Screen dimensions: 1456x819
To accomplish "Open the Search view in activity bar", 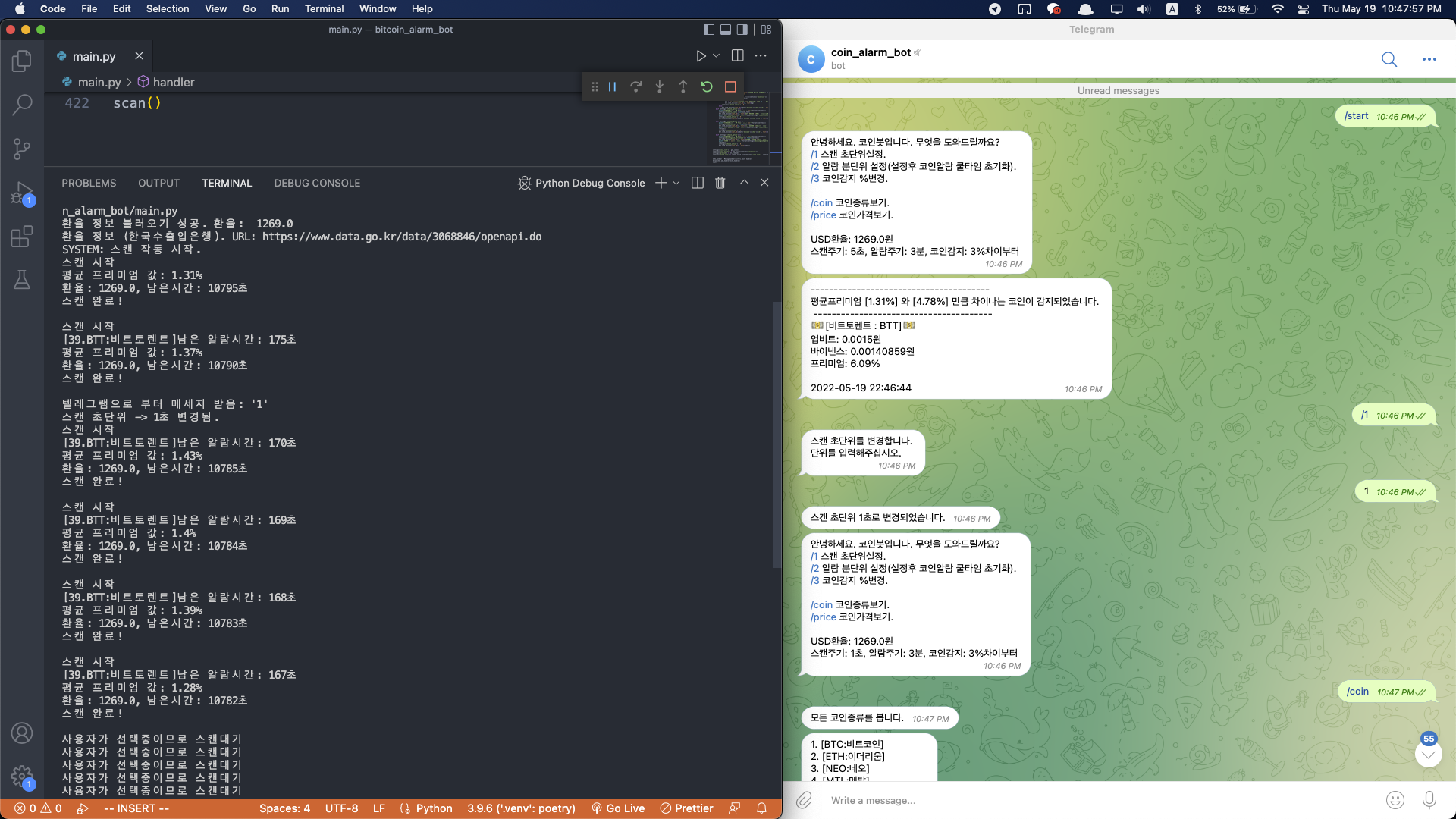I will (22, 105).
